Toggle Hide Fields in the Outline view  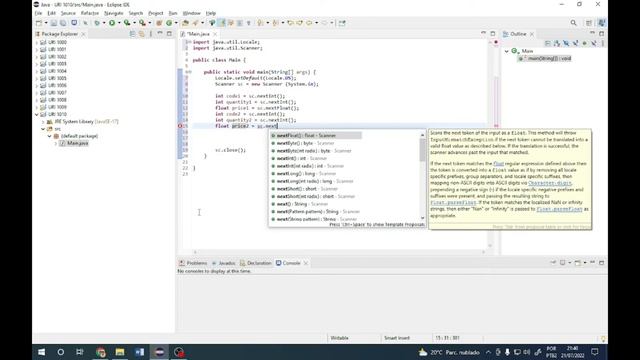click(x=566, y=43)
